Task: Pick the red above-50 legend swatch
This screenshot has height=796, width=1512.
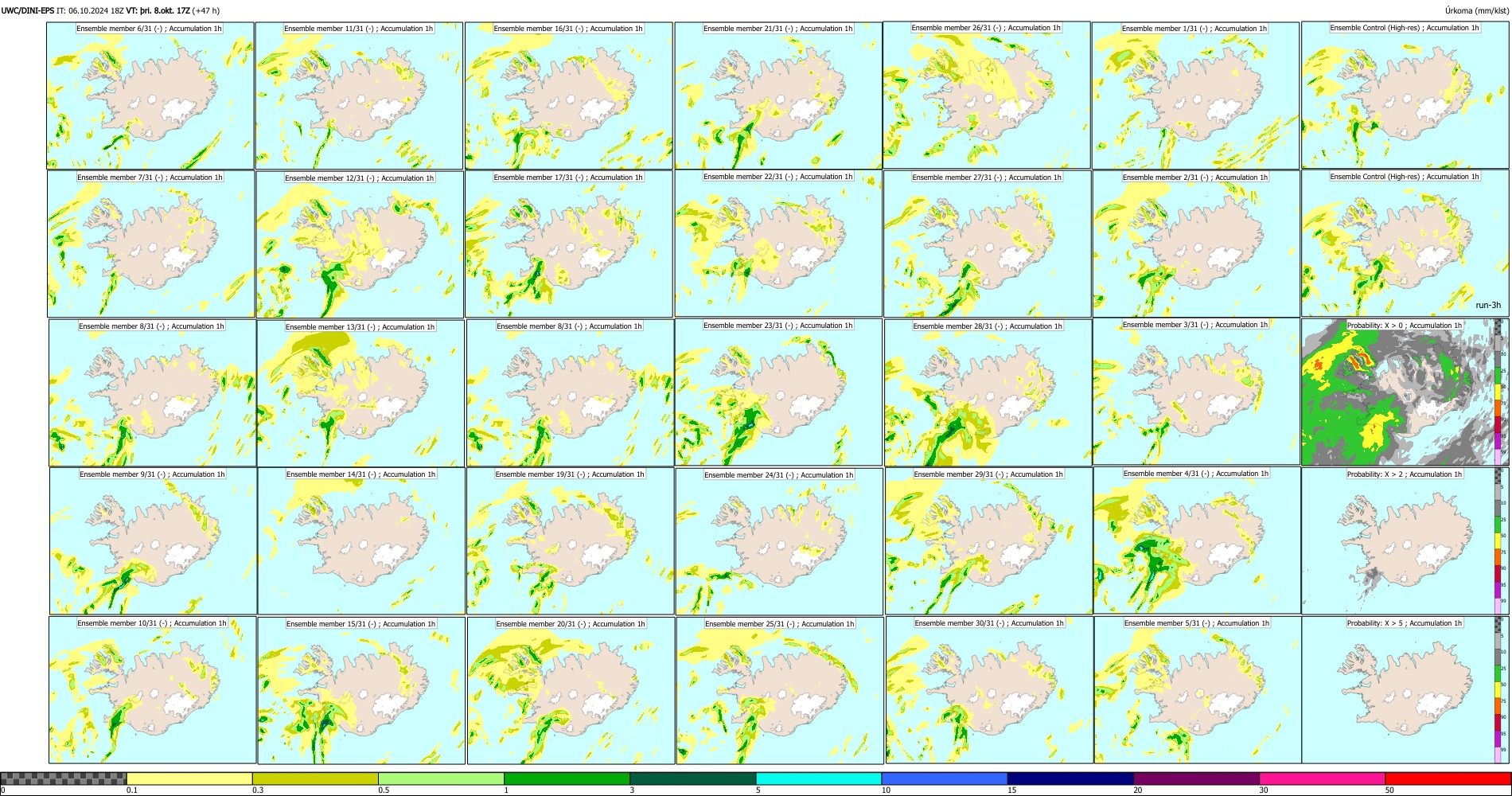Action: (x=1448, y=778)
